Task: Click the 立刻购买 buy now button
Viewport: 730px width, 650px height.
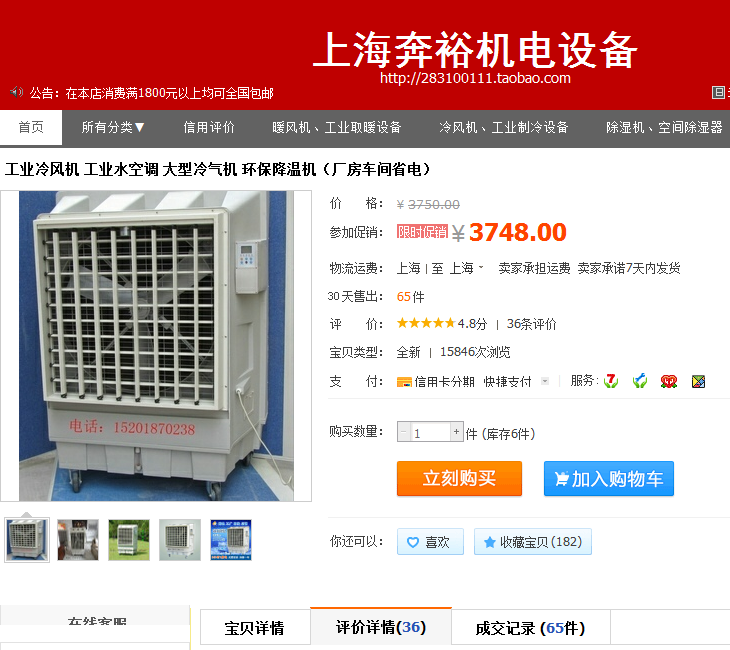Action: [x=459, y=478]
